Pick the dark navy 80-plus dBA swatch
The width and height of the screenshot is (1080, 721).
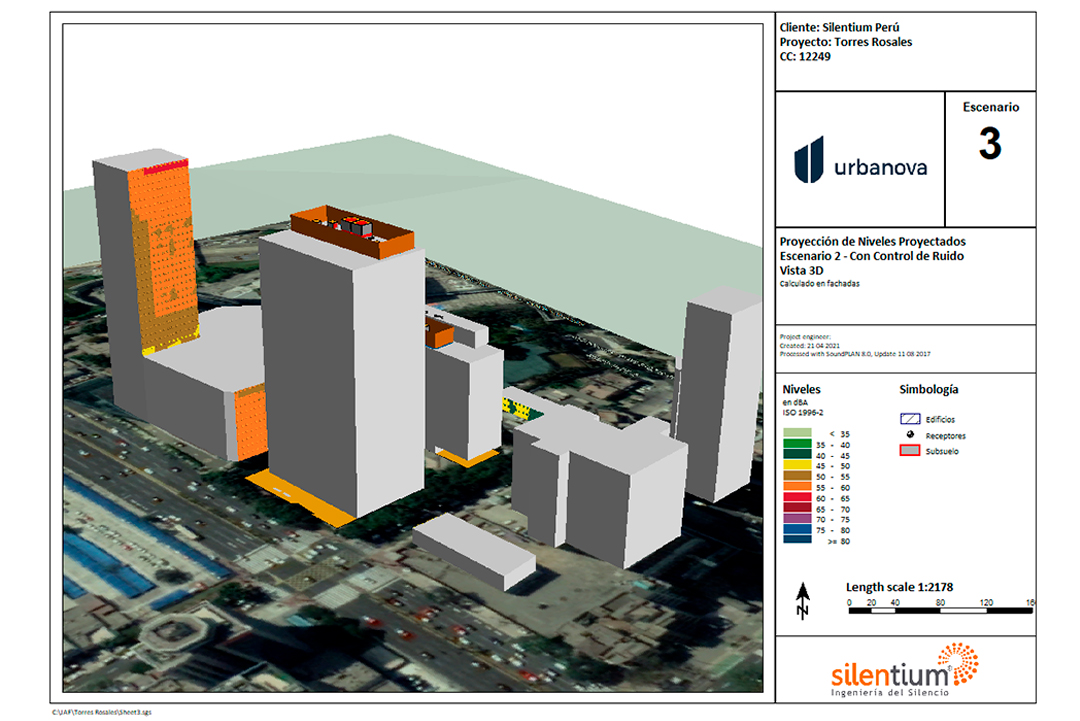(797, 539)
